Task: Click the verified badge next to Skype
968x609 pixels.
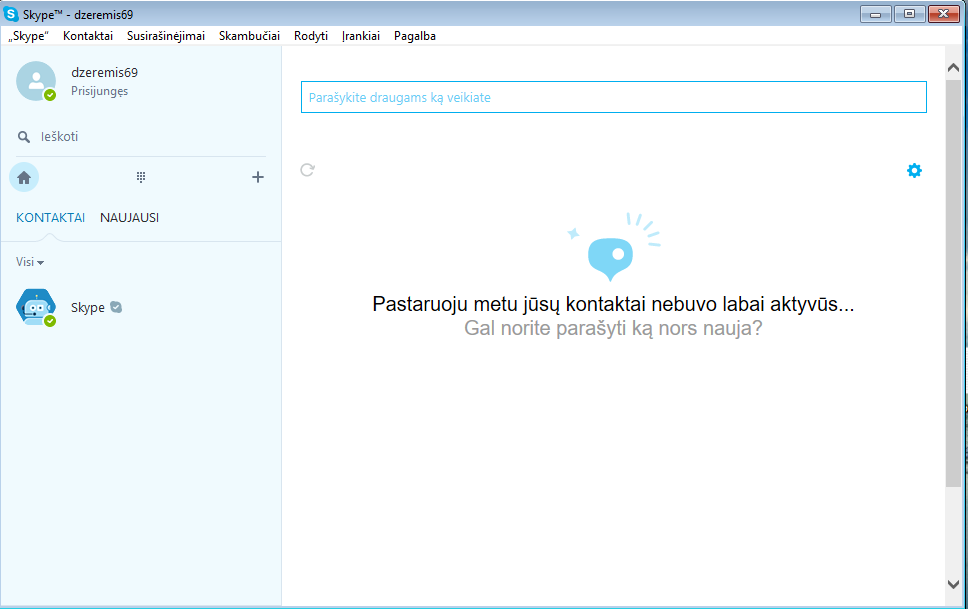Action: (x=115, y=307)
